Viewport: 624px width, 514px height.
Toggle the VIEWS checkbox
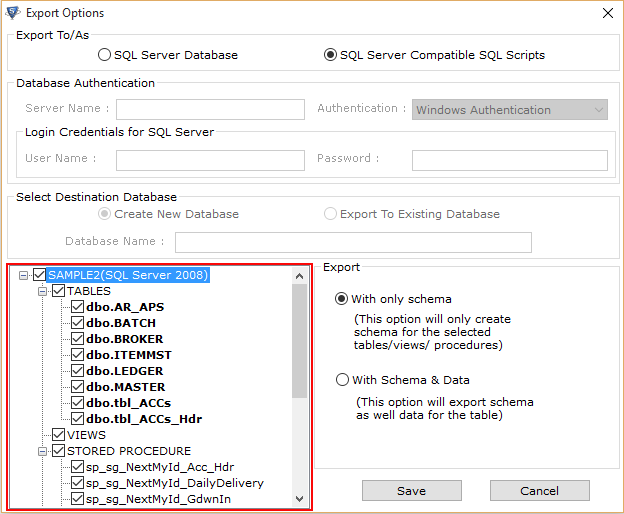(58, 435)
